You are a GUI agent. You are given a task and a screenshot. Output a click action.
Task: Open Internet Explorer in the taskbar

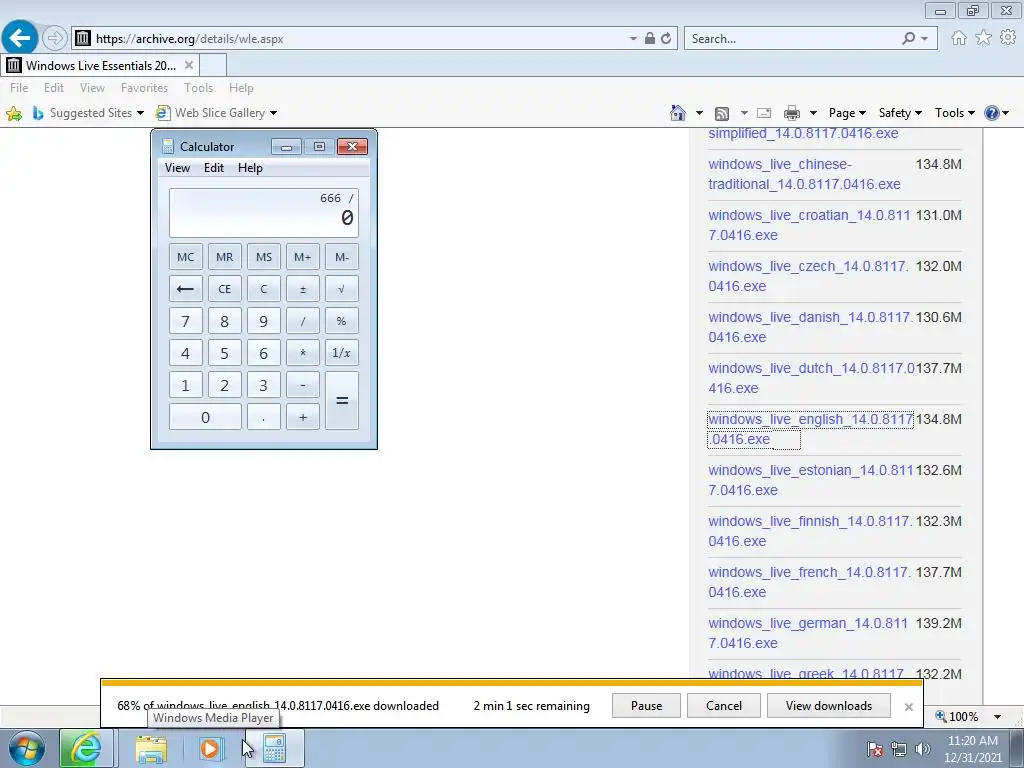pyautogui.click(x=86, y=748)
